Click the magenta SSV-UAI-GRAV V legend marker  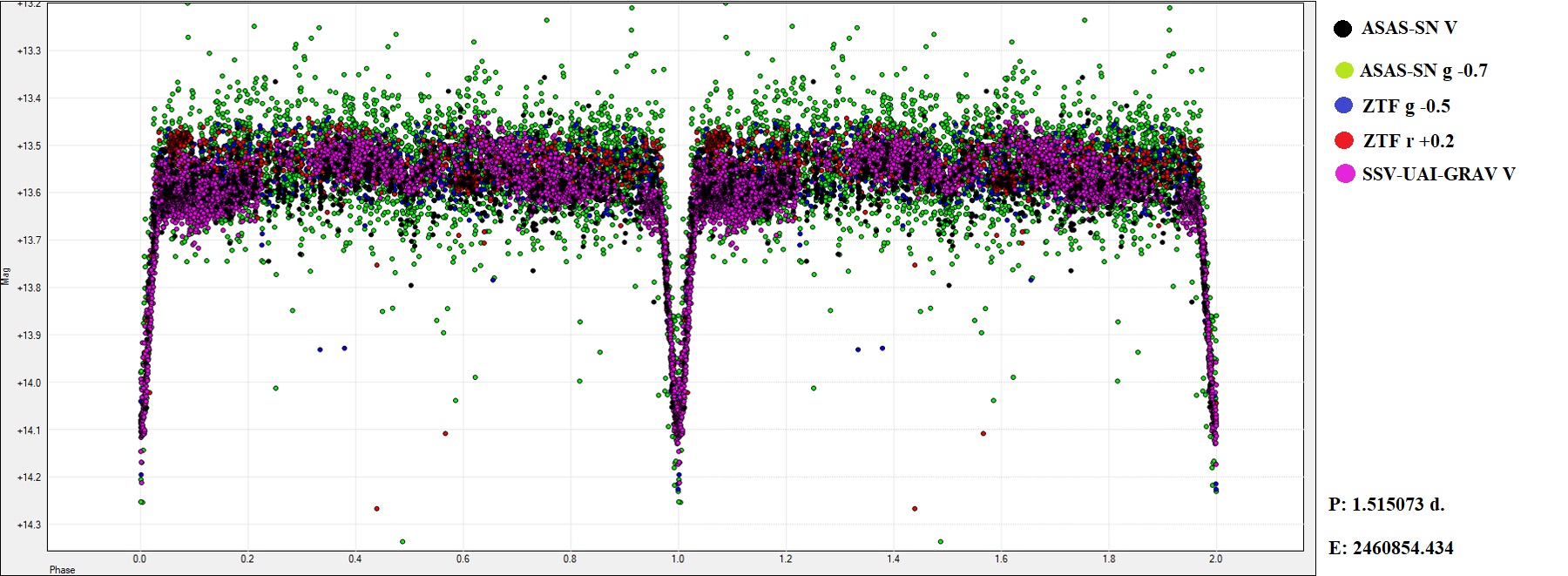tap(1344, 174)
